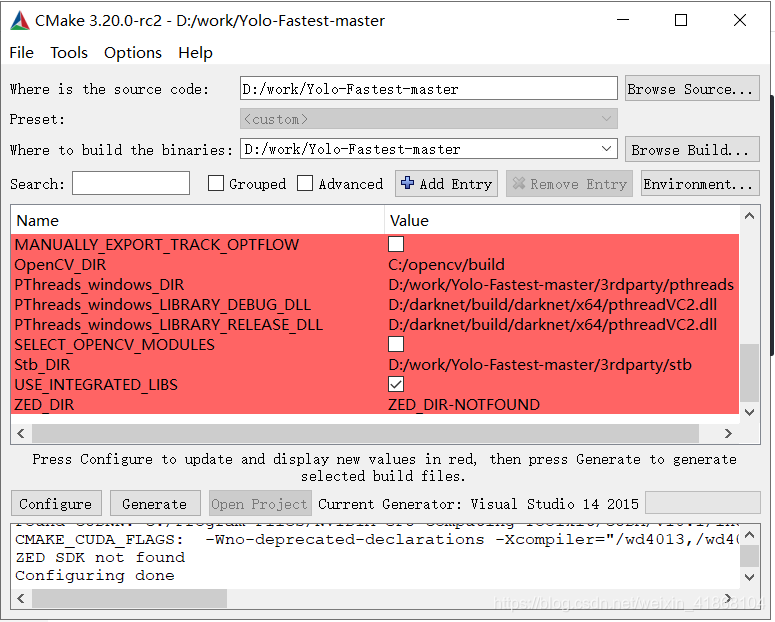Image resolution: width=775 pixels, height=622 pixels.
Task: Uncheck USE_INTEGRATED_LIBS value checkbox
Action: point(396,384)
